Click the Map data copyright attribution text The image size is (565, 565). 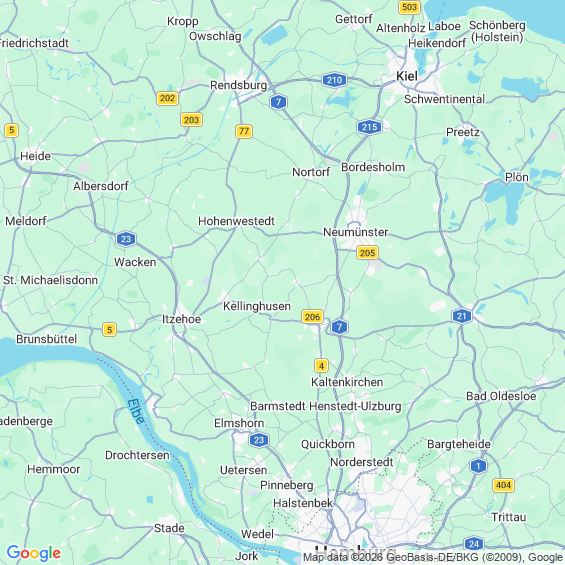(433, 558)
